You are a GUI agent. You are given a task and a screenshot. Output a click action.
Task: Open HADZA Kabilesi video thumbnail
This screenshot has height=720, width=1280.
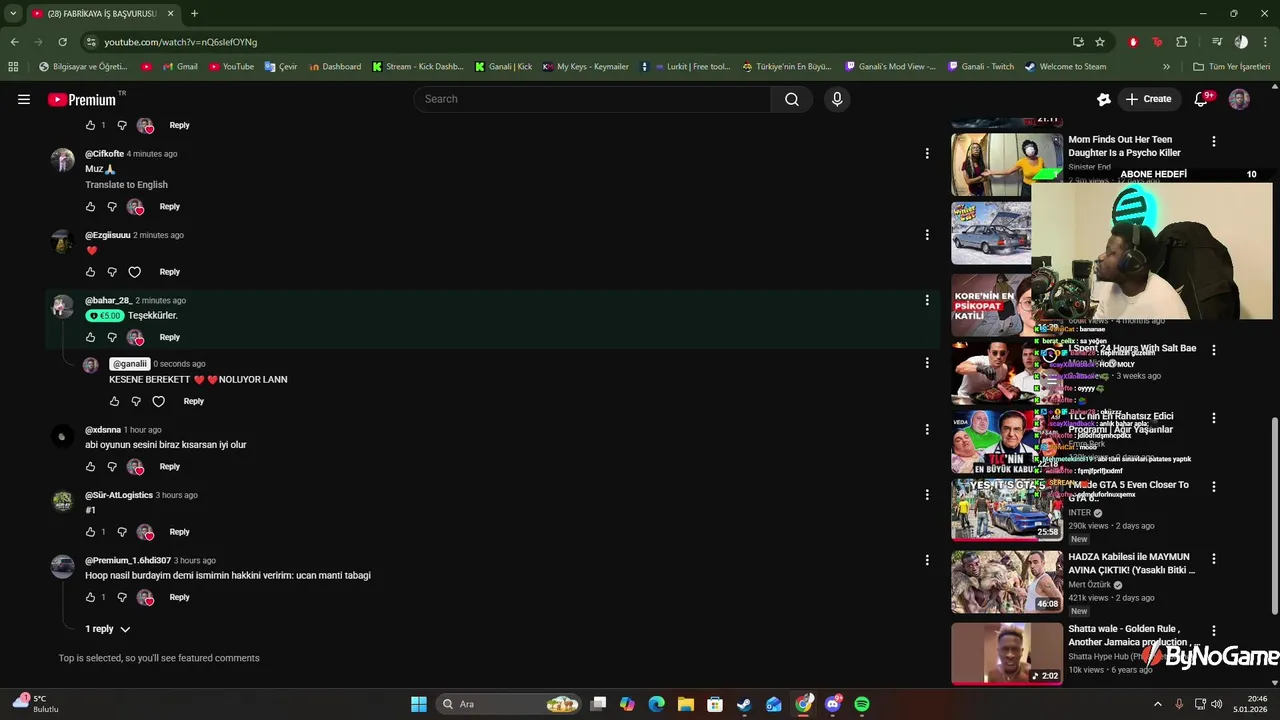tap(1007, 581)
